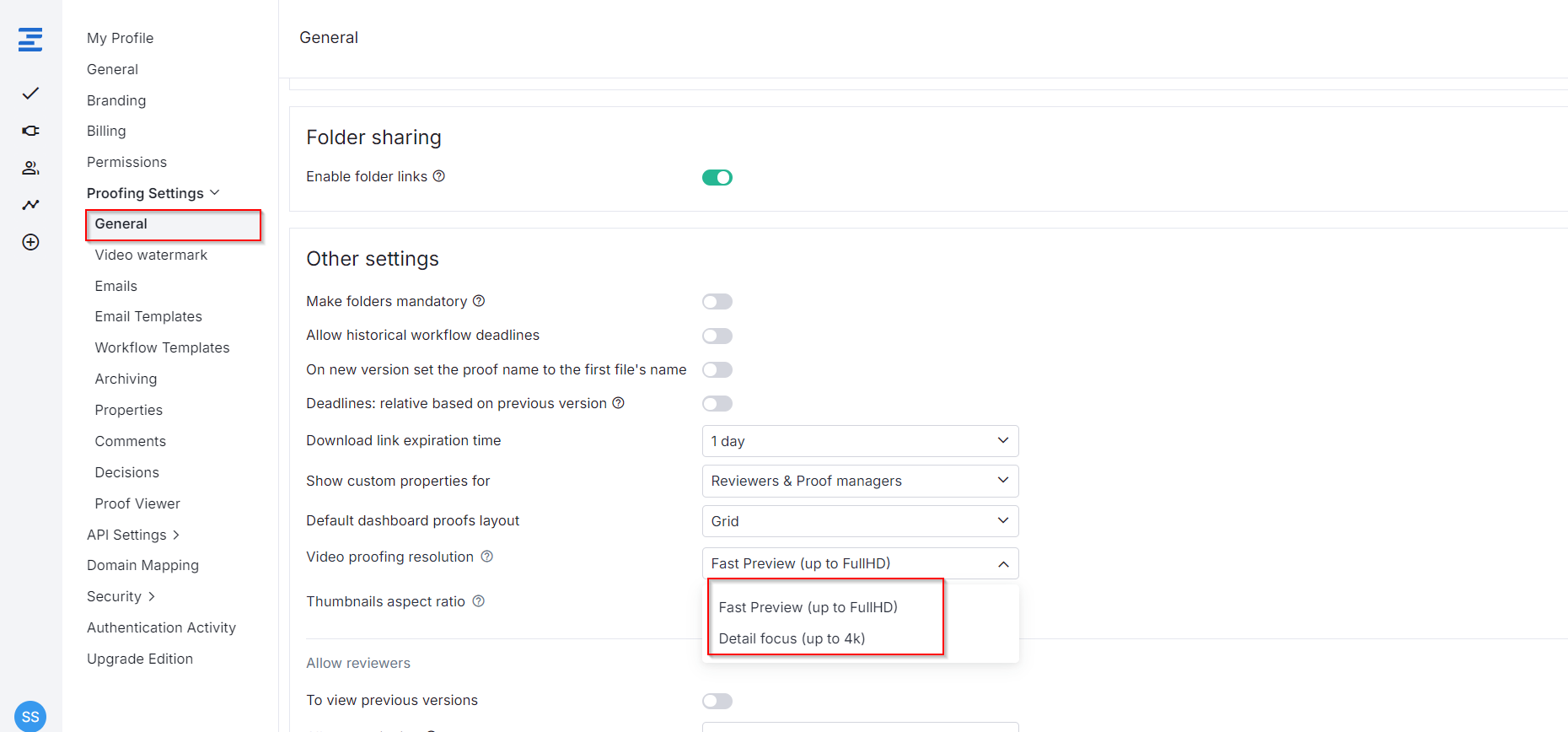
Task: Open the SS user avatar
Action: pos(30,716)
